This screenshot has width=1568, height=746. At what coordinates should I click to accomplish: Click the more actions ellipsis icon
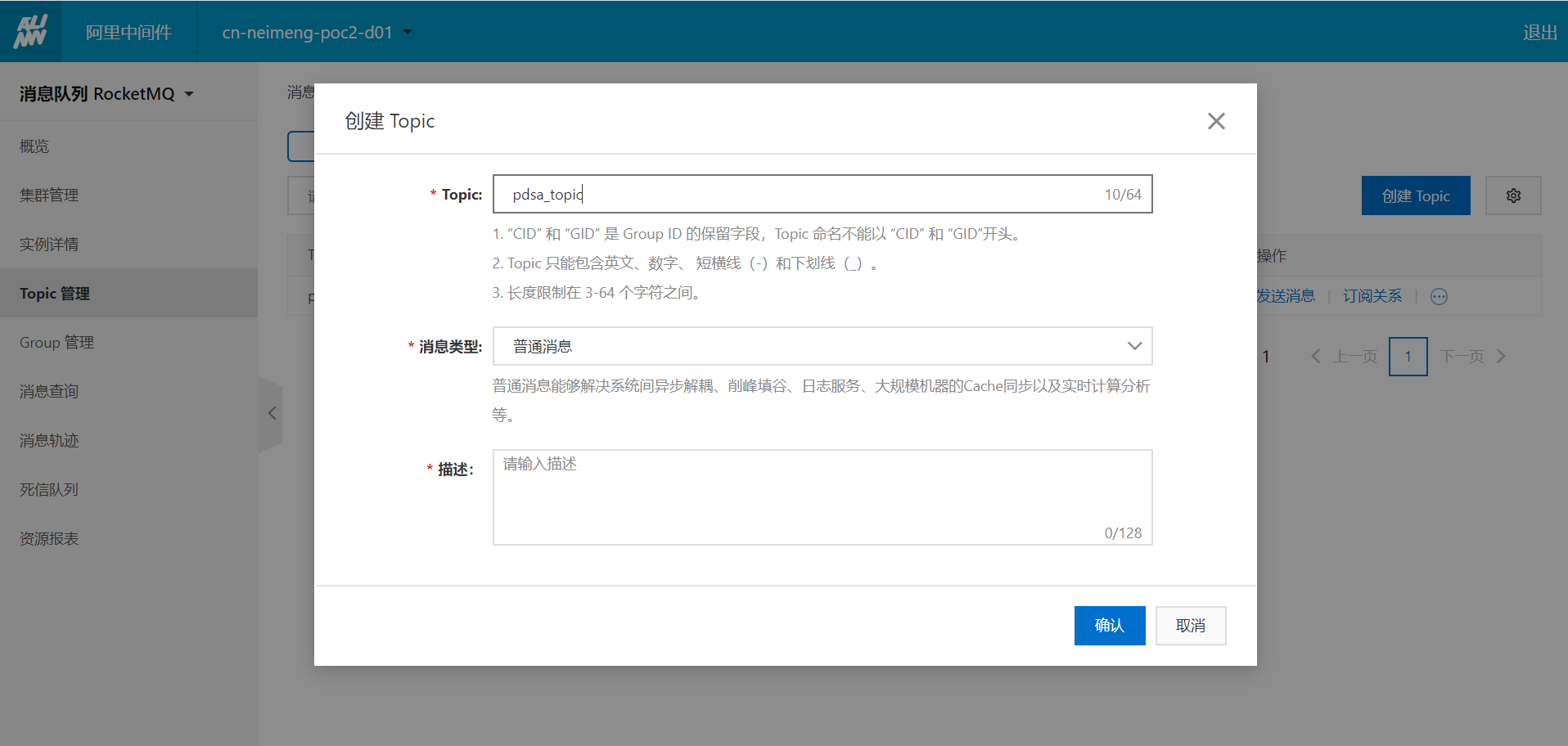pos(1439,296)
